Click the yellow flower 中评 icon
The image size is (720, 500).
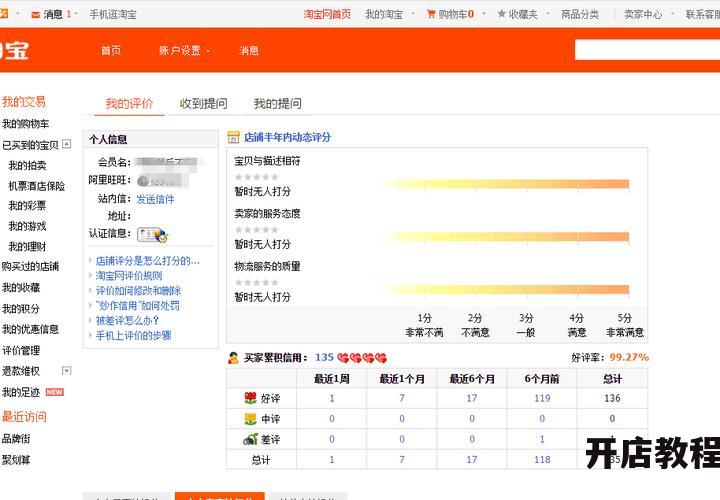pyautogui.click(x=250, y=419)
